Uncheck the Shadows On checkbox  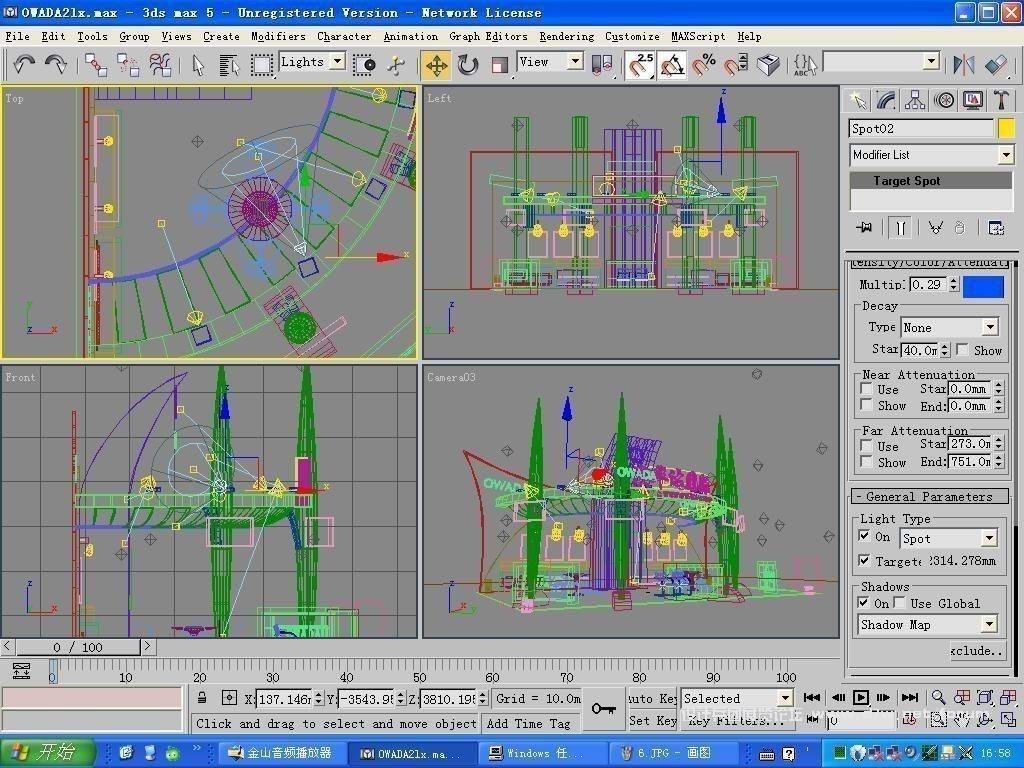(864, 603)
